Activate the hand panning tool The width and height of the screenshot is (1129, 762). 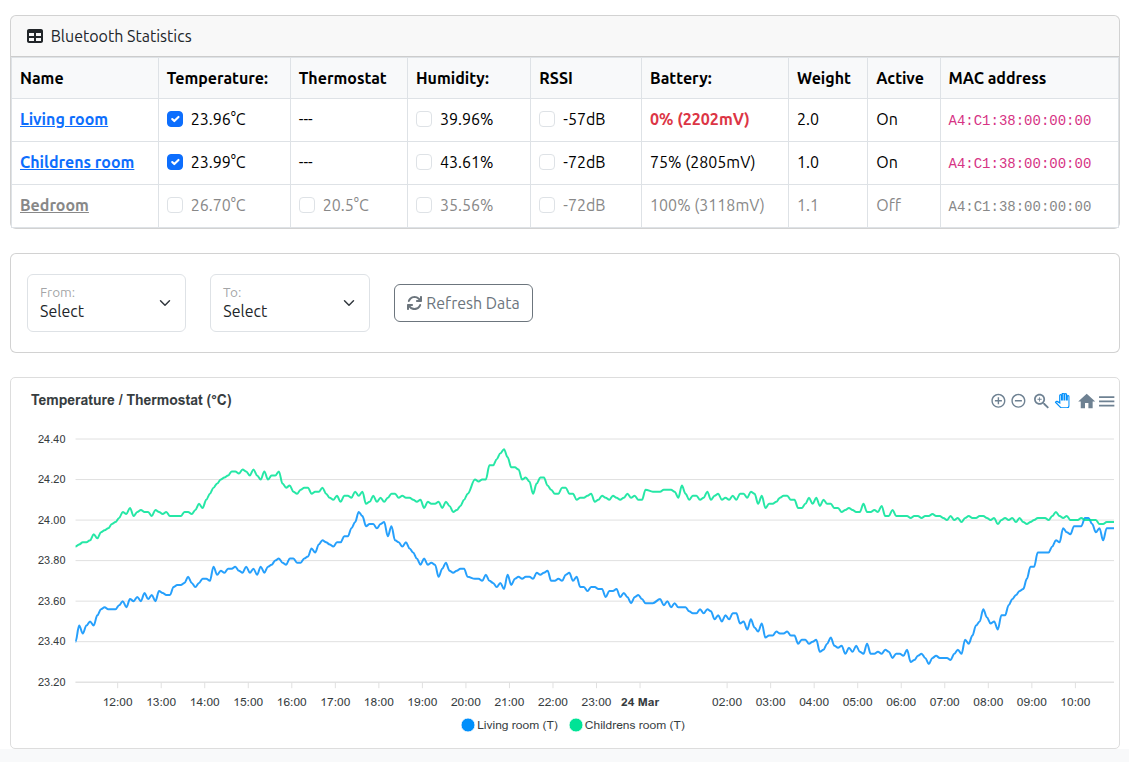[x=1063, y=401]
